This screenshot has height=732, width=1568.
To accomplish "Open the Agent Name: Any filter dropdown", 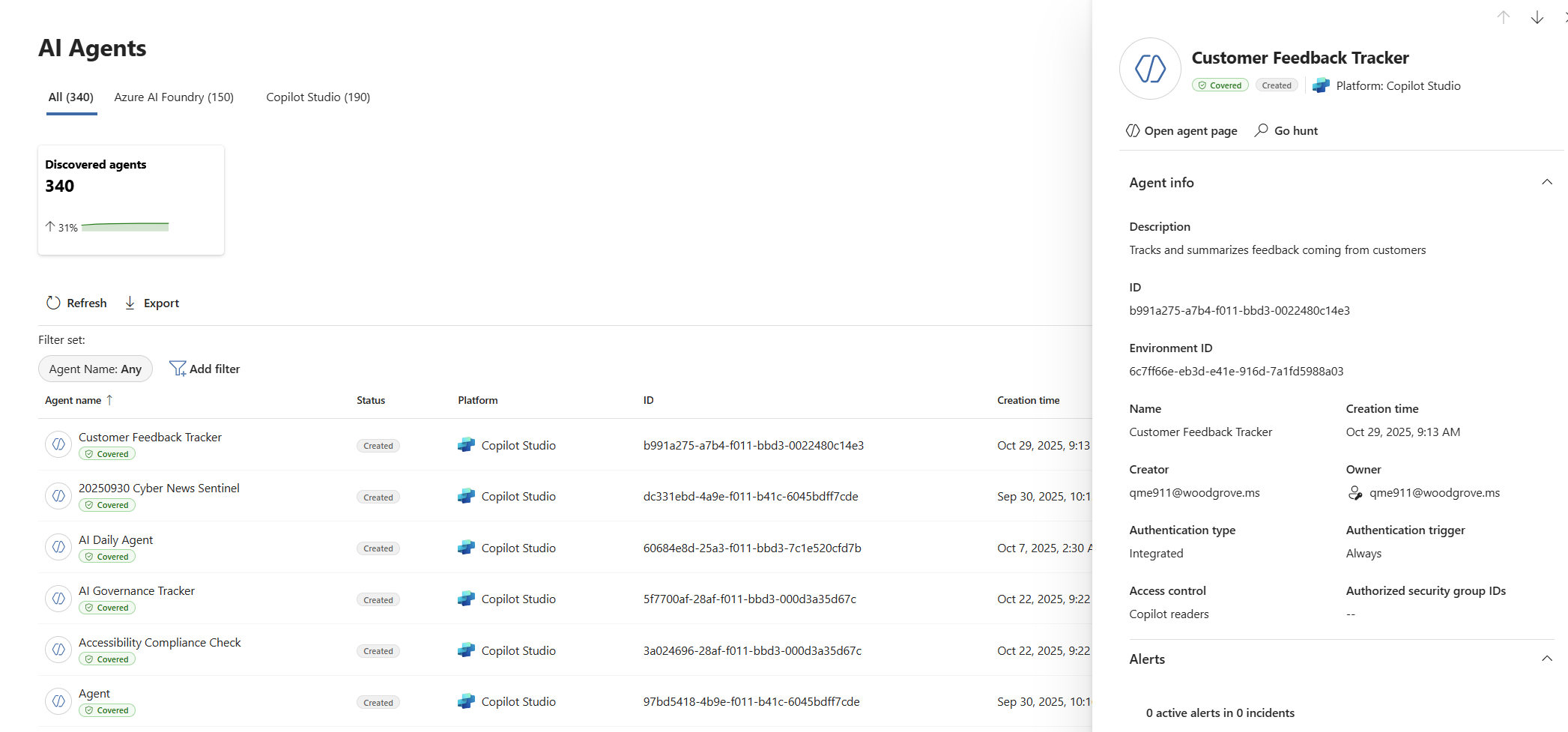I will tap(95, 369).
